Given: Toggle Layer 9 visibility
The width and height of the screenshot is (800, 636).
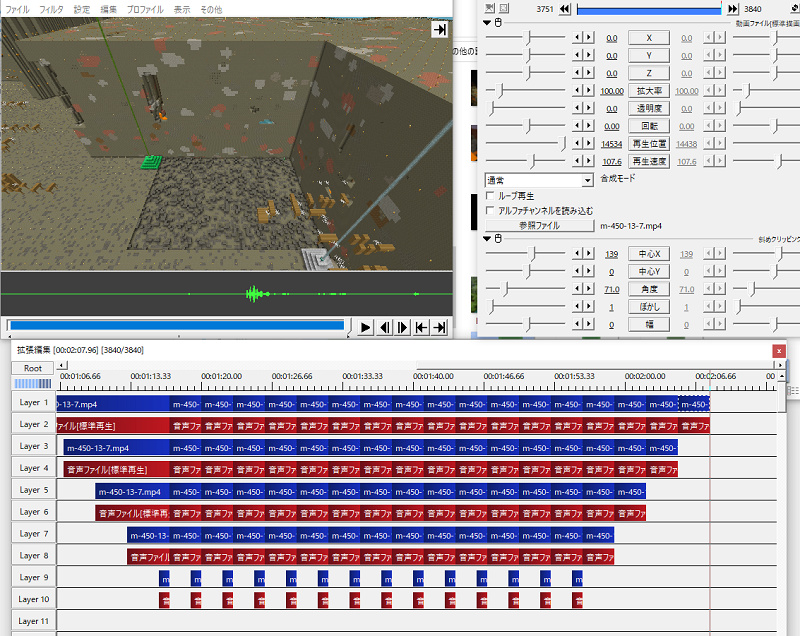Looking at the screenshot, I should point(33,578).
